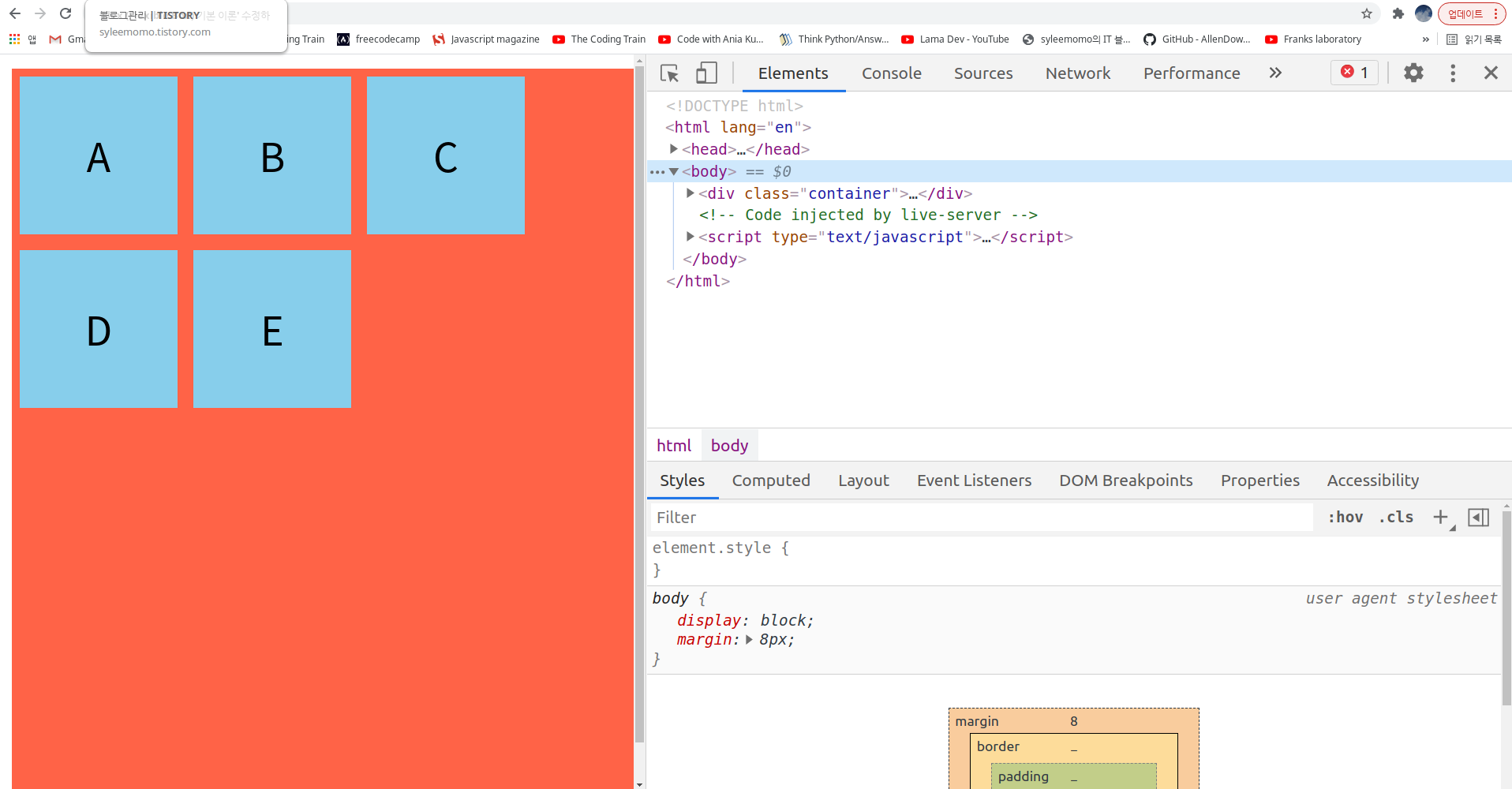Toggle the :hov element state panel
Image resolution: width=1512 pixels, height=789 pixels.
(x=1345, y=517)
